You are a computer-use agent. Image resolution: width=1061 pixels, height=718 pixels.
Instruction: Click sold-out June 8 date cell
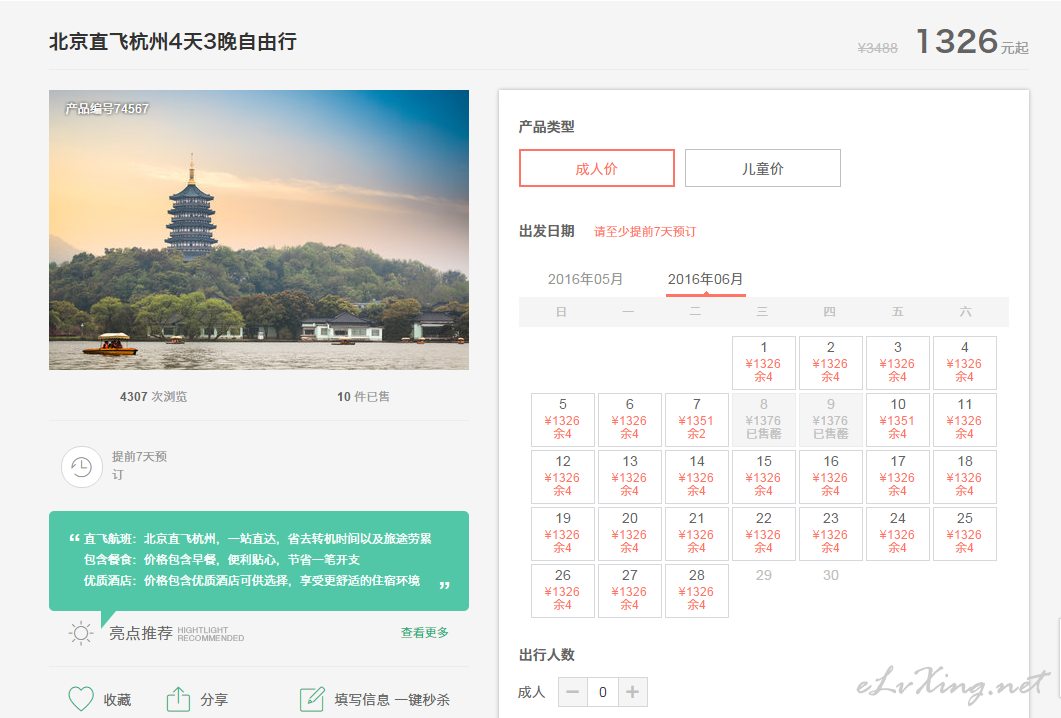(x=763, y=420)
